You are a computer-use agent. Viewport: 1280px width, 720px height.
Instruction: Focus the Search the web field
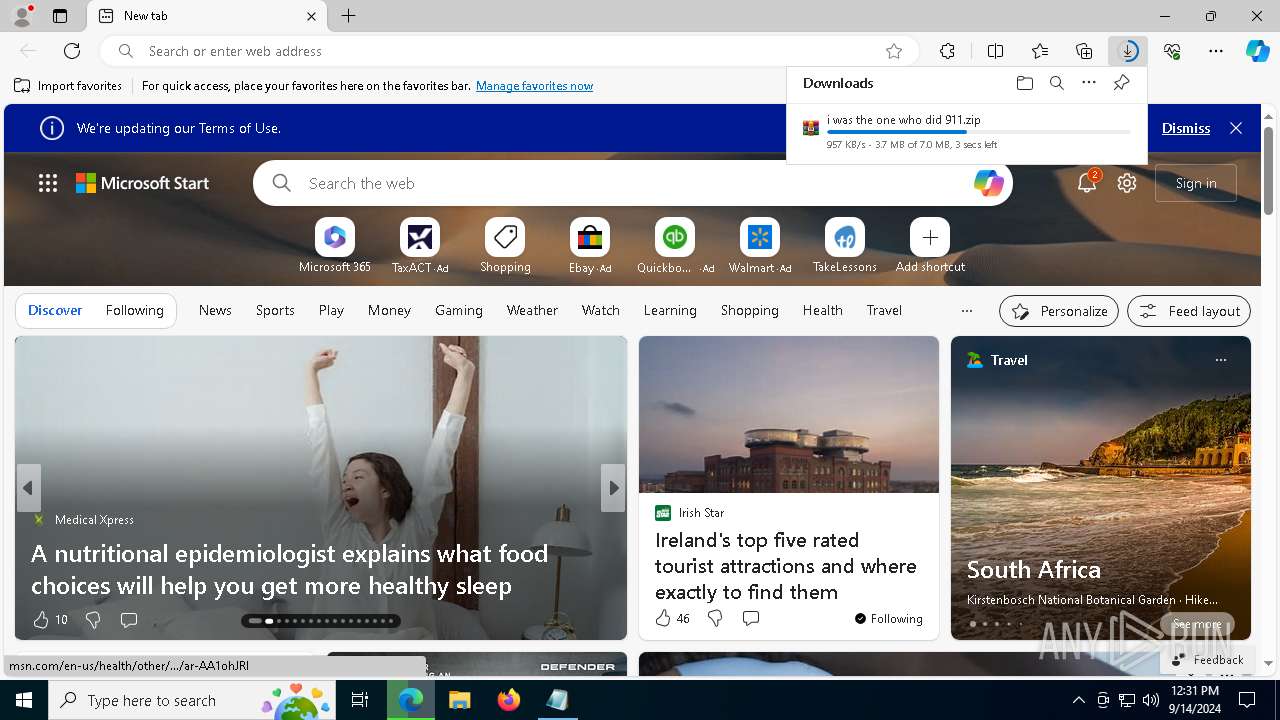(x=632, y=183)
